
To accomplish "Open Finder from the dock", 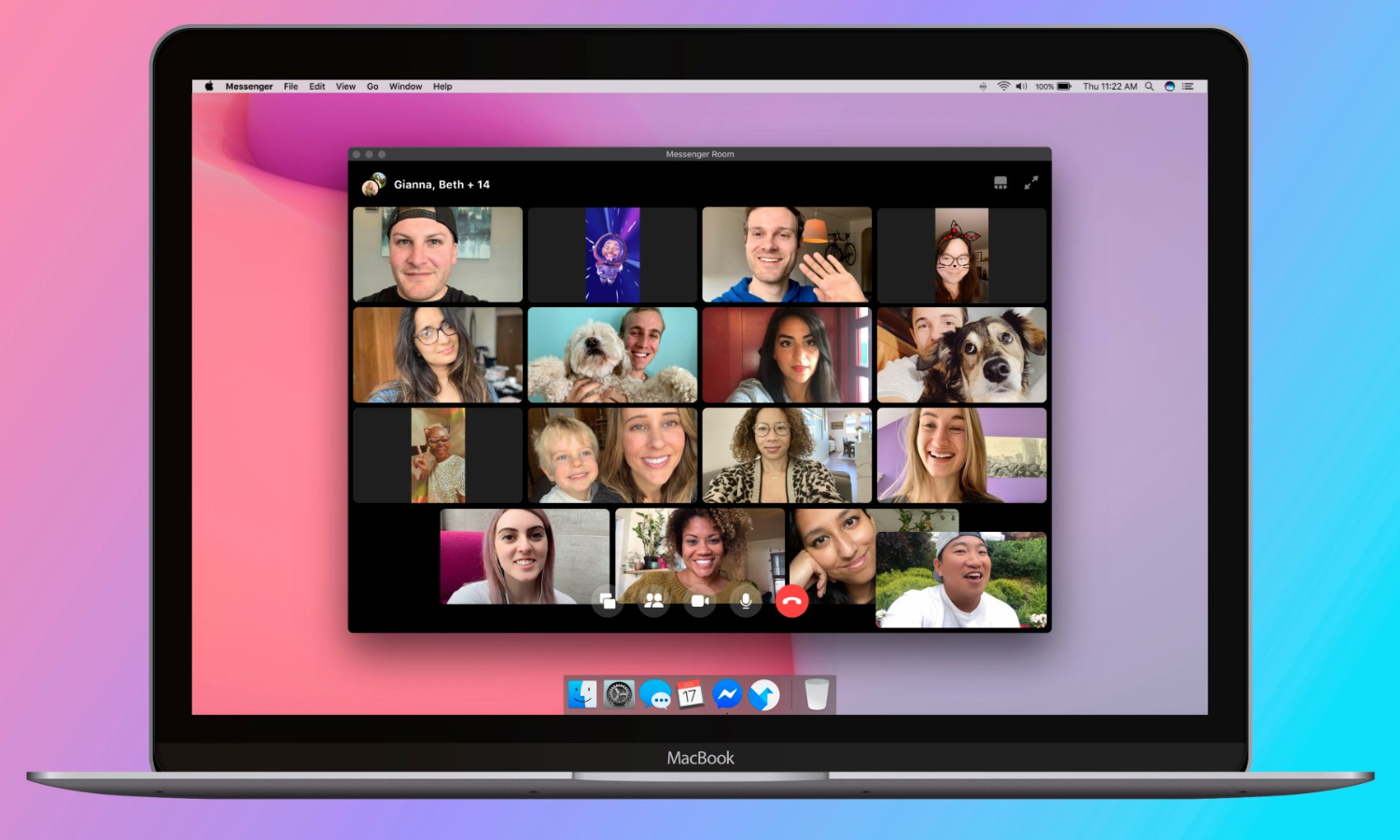I will coord(582,694).
